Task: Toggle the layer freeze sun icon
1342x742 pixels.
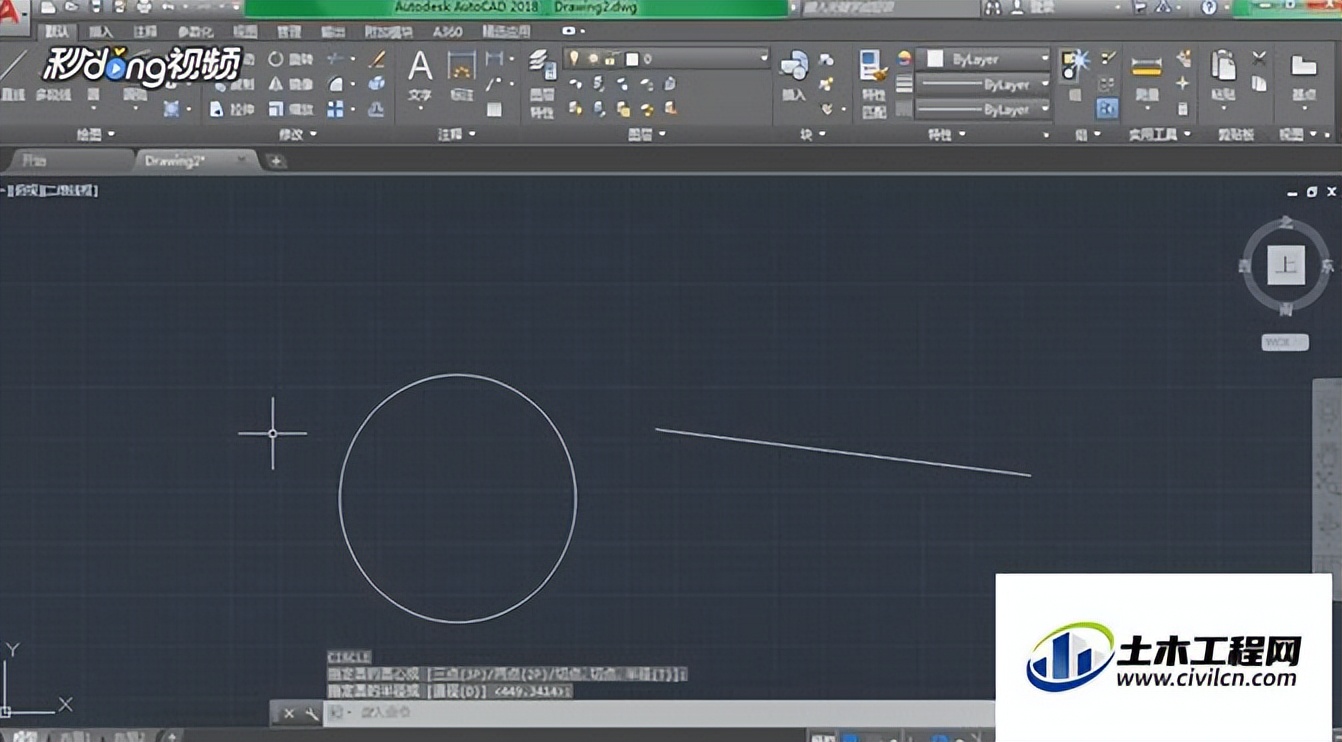Action: (592, 59)
